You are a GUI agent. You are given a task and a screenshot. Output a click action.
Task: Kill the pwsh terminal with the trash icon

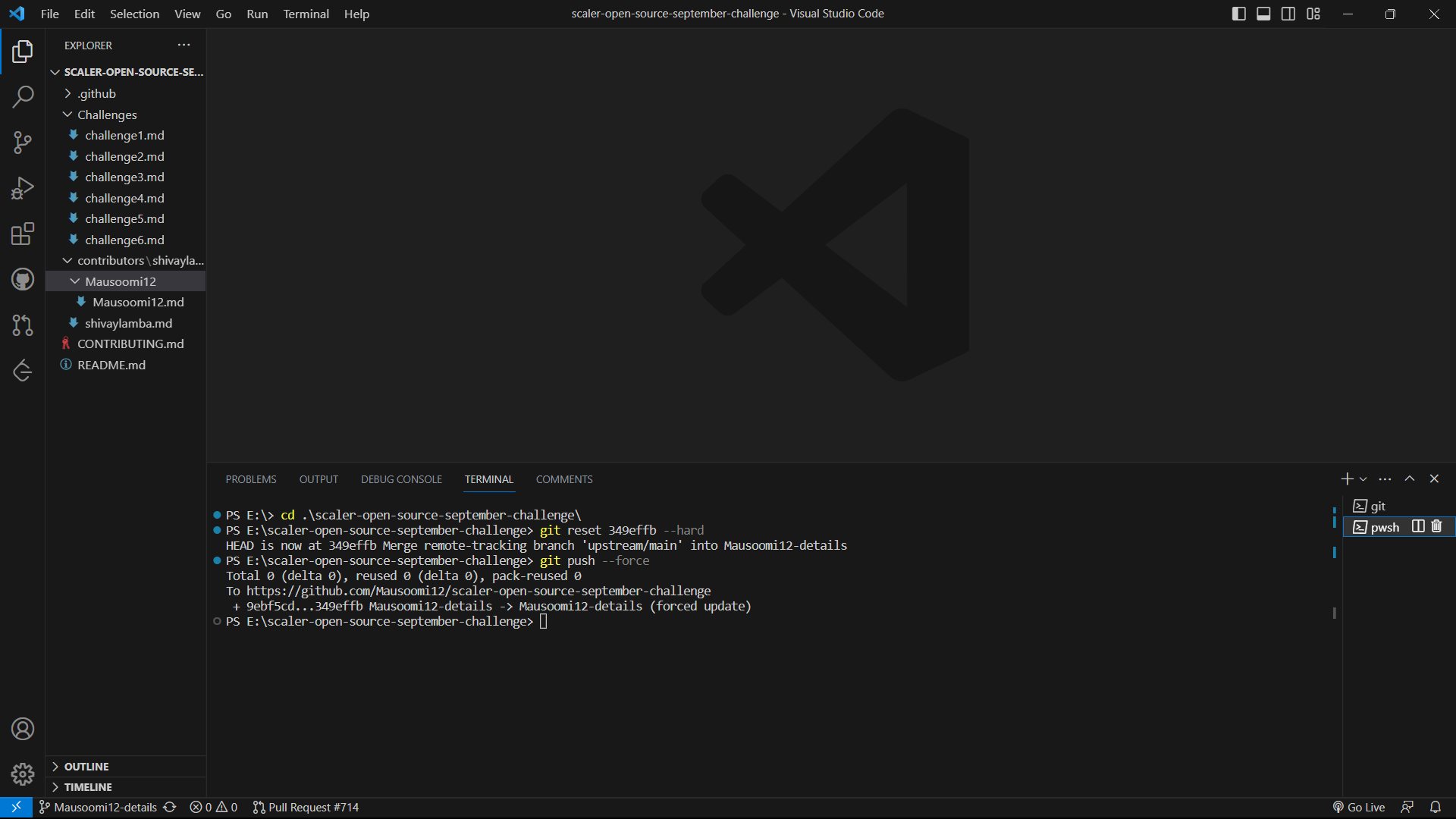click(x=1436, y=526)
